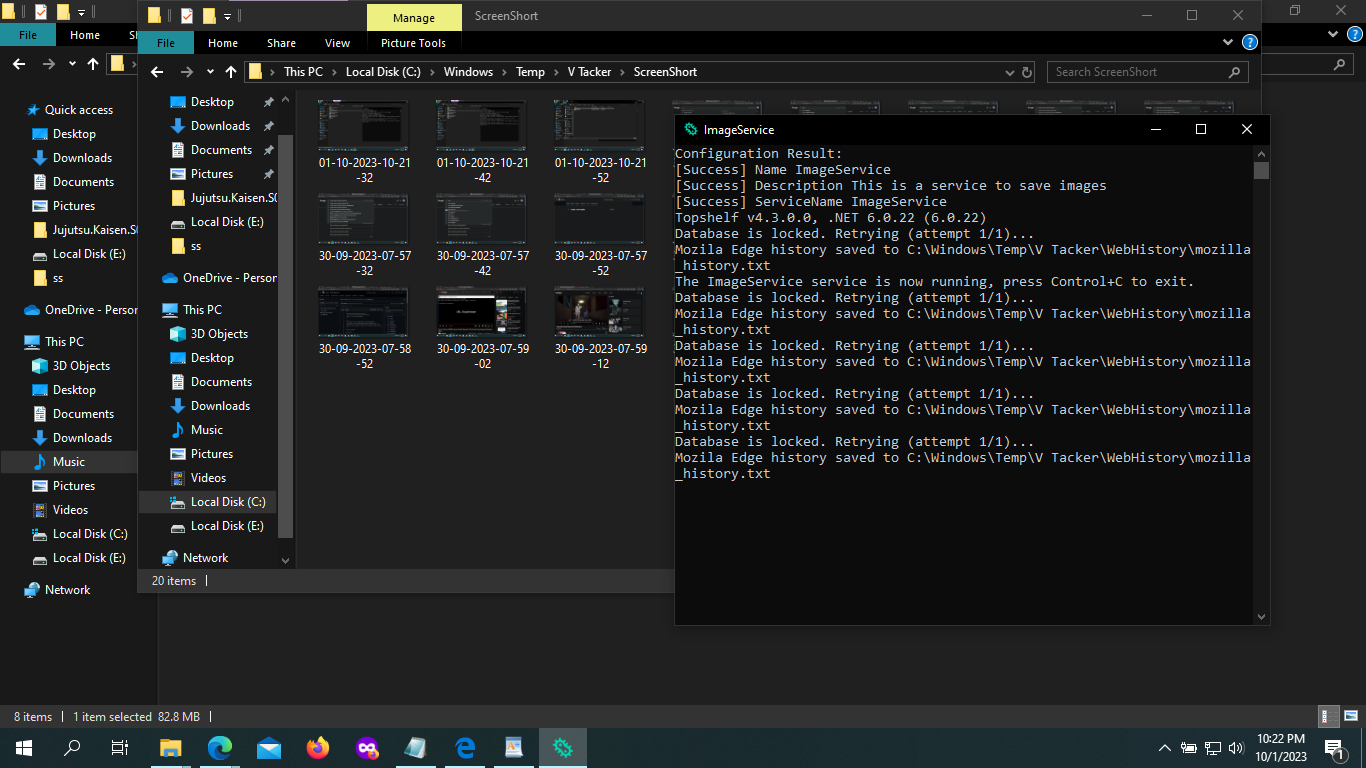This screenshot has height=768, width=1366.
Task: Go back in the ScreenShort window
Action: tap(157, 72)
